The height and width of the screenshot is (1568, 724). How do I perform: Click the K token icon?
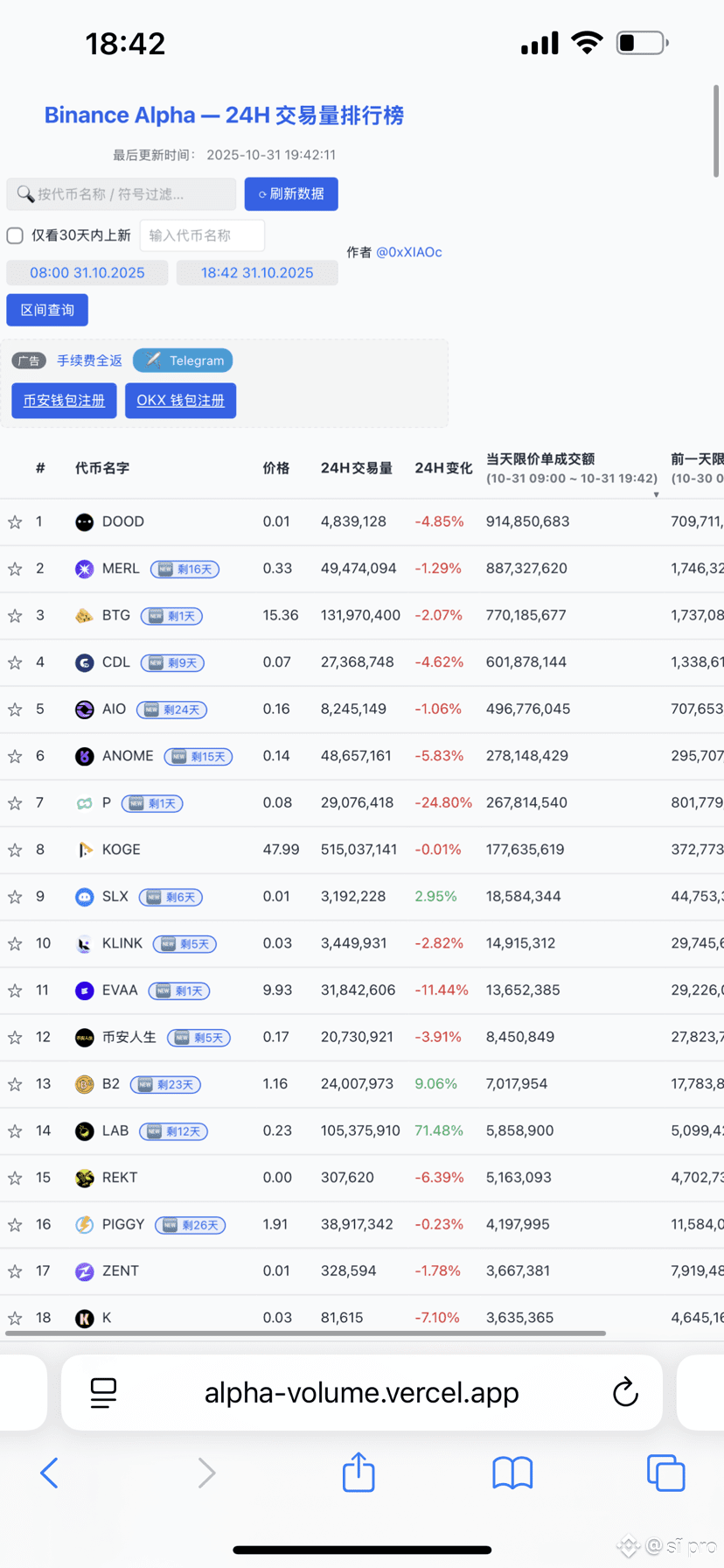84,1319
